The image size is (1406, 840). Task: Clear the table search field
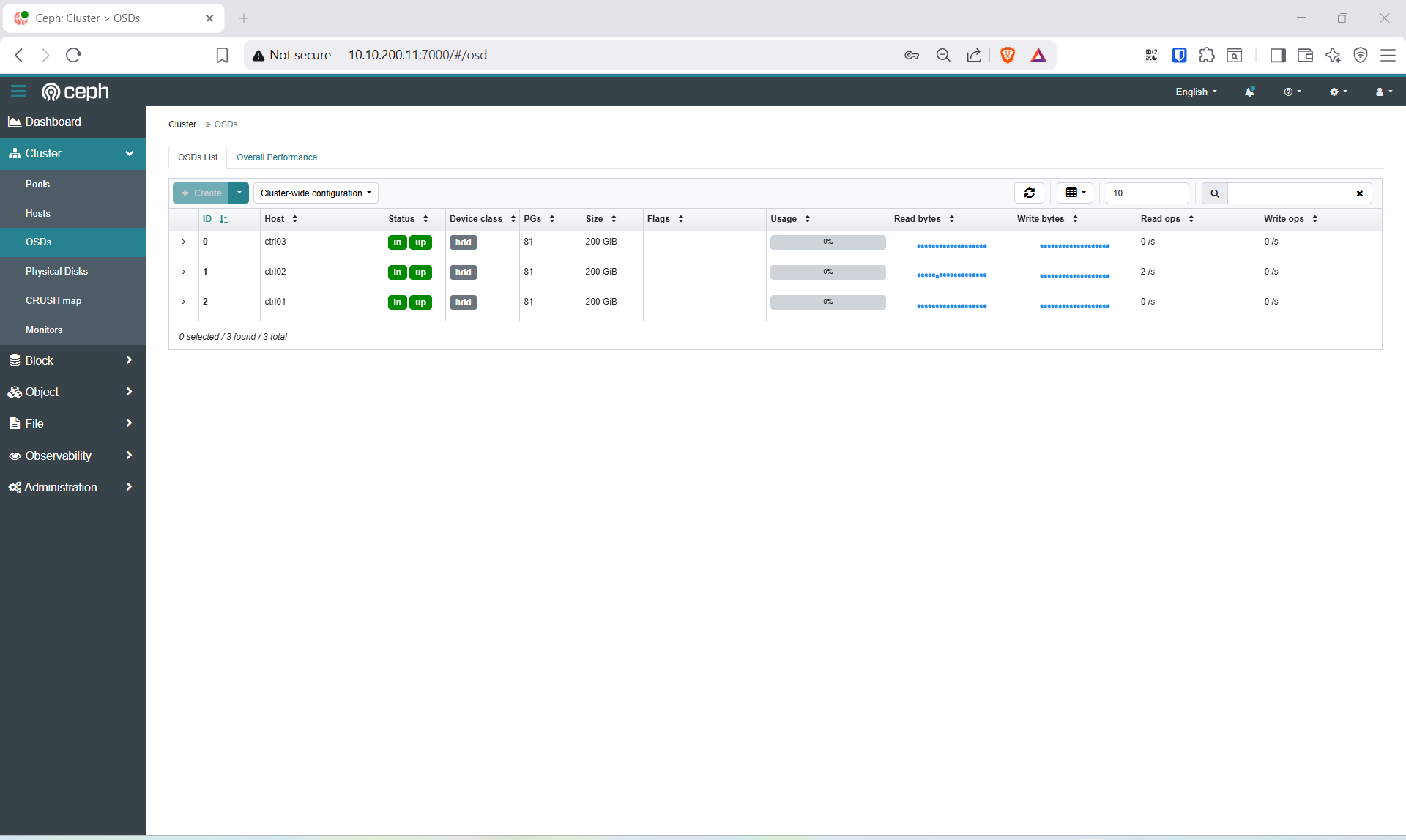(1360, 193)
